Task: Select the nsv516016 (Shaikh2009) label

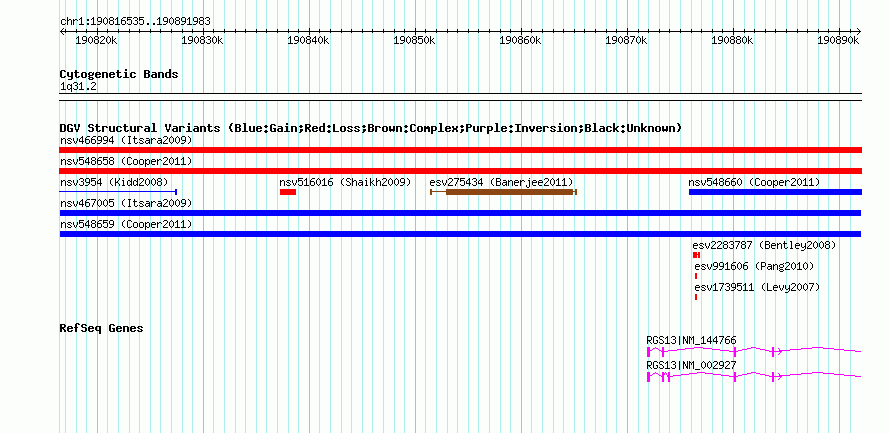Action: click(x=345, y=182)
